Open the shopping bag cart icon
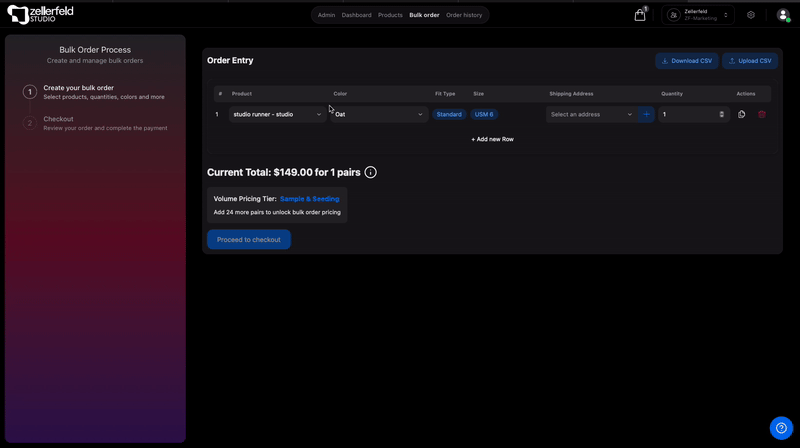 tap(640, 15)
